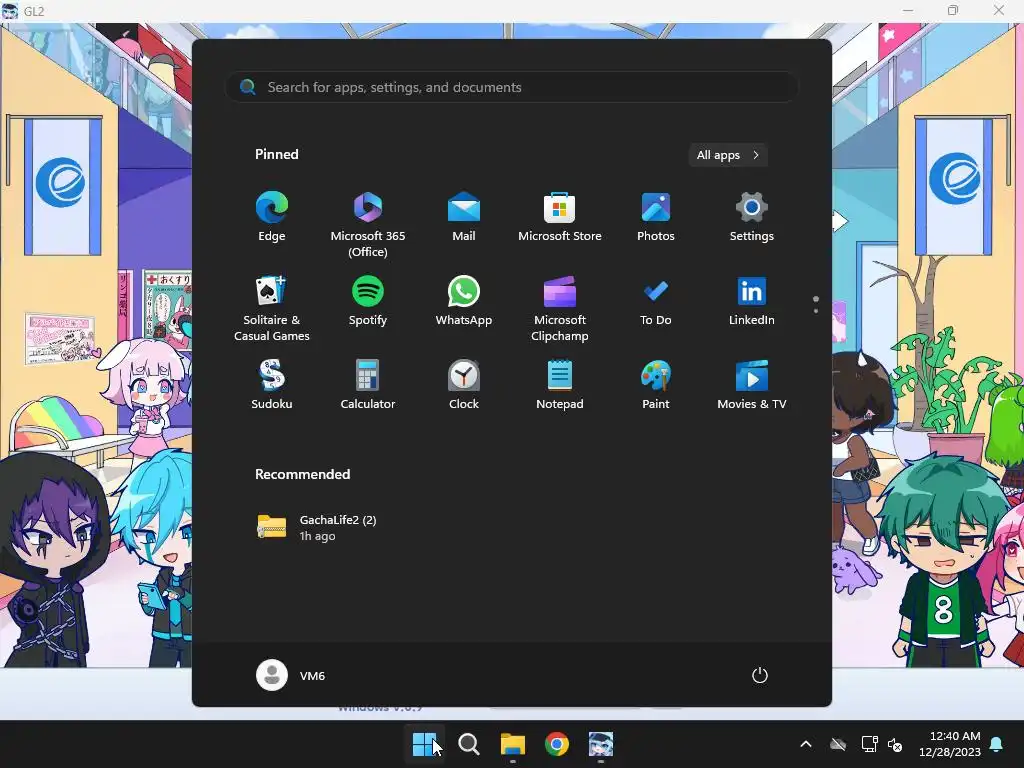Launch Google Chrome from the taskbar
The height and width of the screenshot is (768, 1024).
556,744
